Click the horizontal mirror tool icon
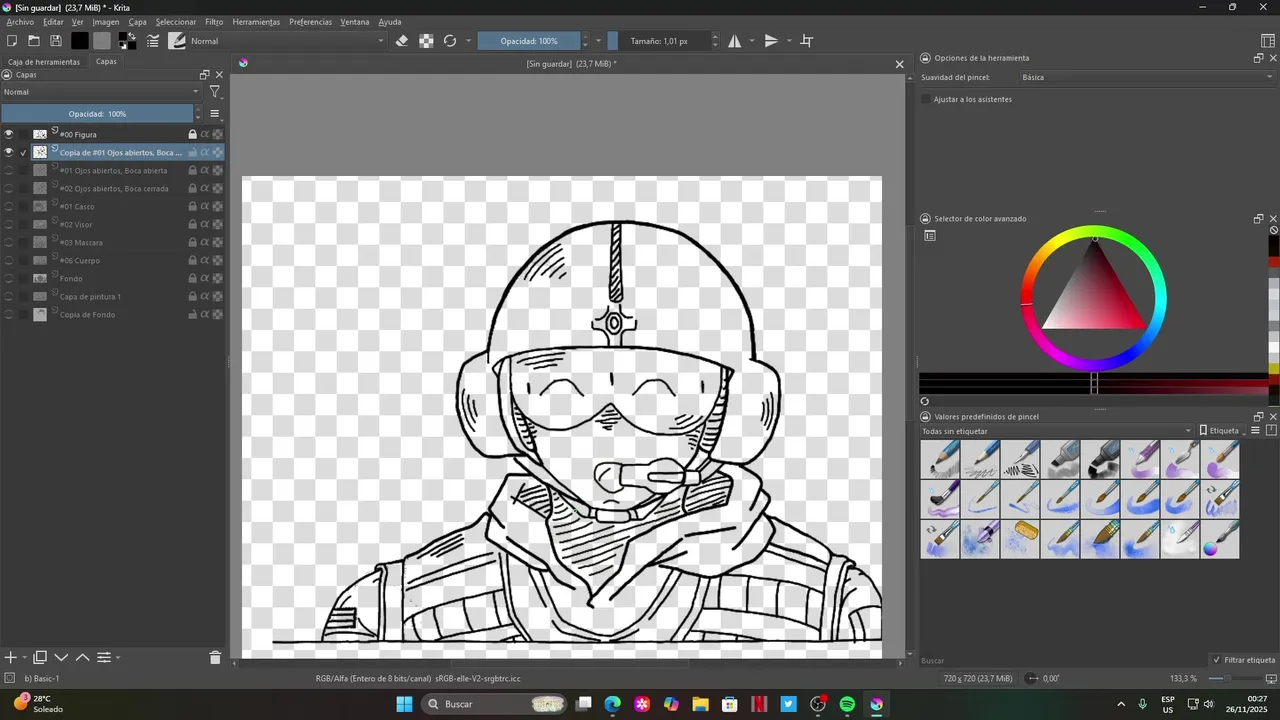 coord(735,41)
